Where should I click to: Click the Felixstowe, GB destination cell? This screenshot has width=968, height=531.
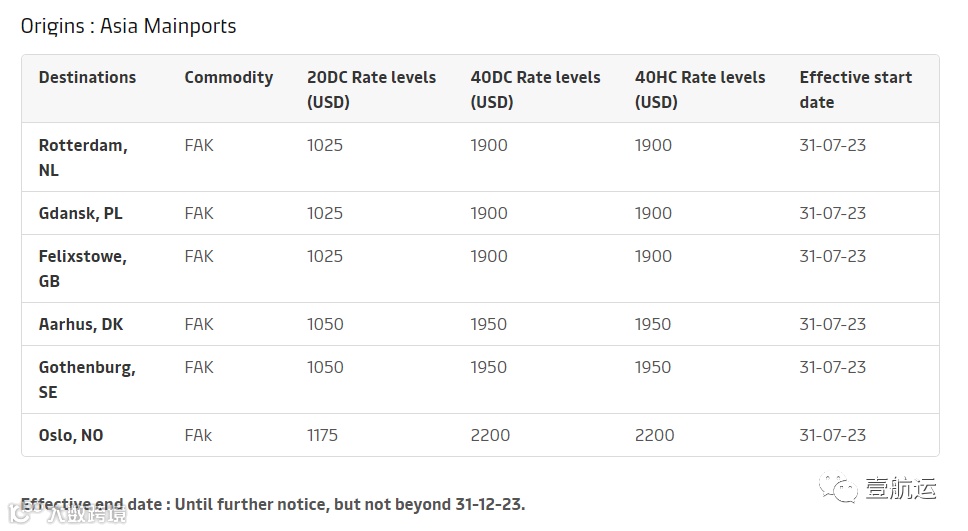click(82, 268)
